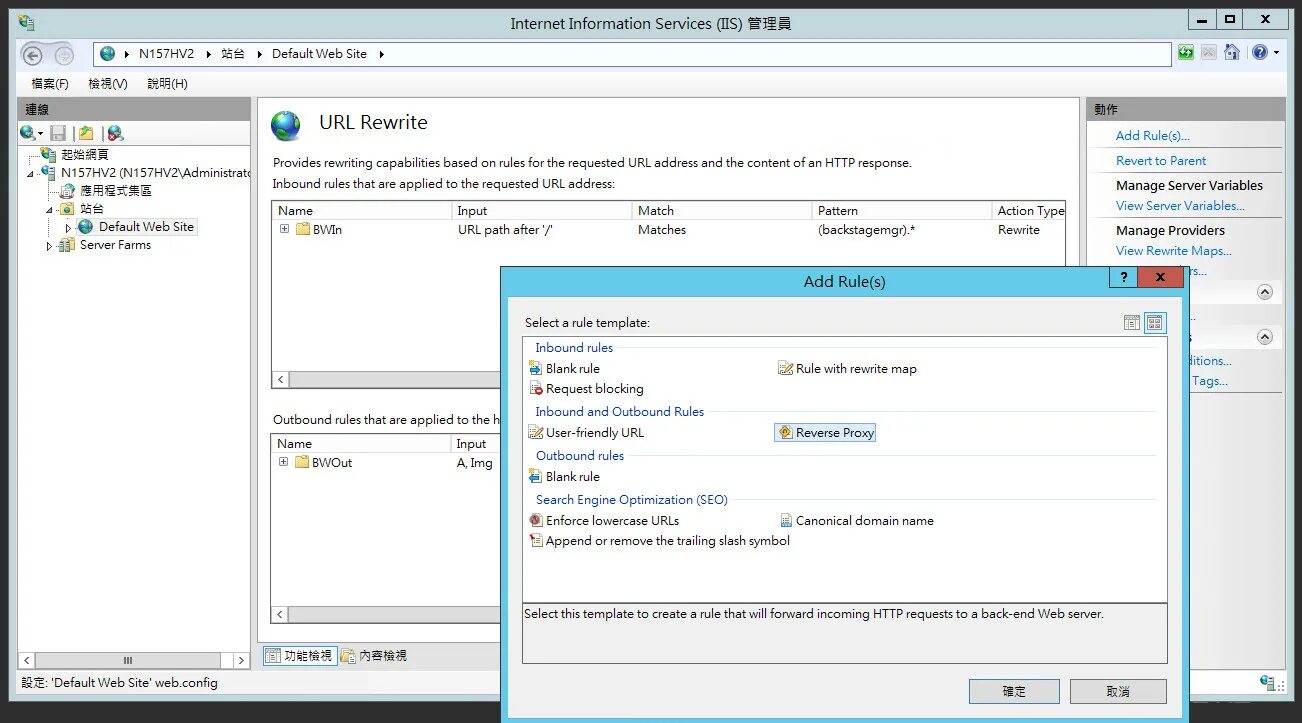Click the N157HV2 breadcrumb in address bar
Screen dimensions: 1302x723
click(x=166, y=54)
